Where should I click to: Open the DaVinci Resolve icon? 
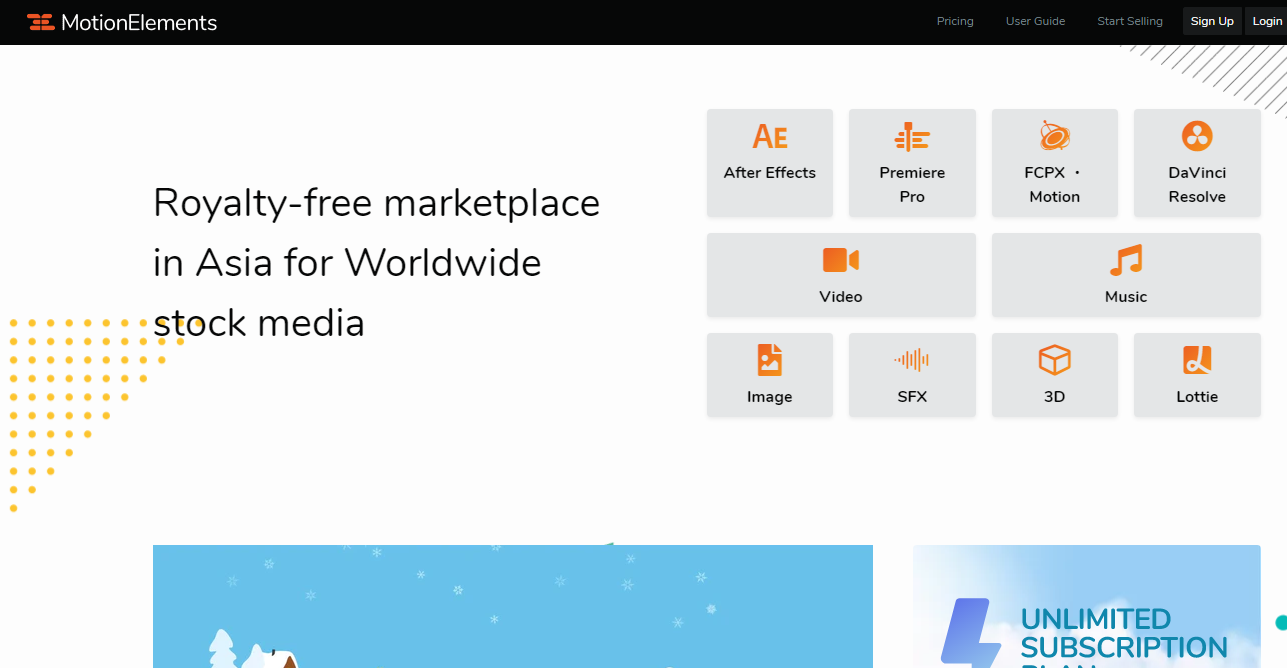tap(1197, 136)
